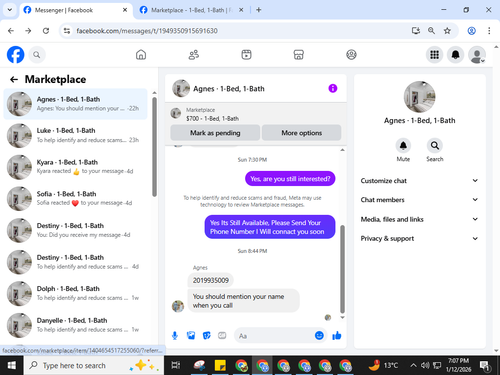Open the Facebook search magnifier
The height and width of the screenshot is (375, 500).
[x=37, y=55]
